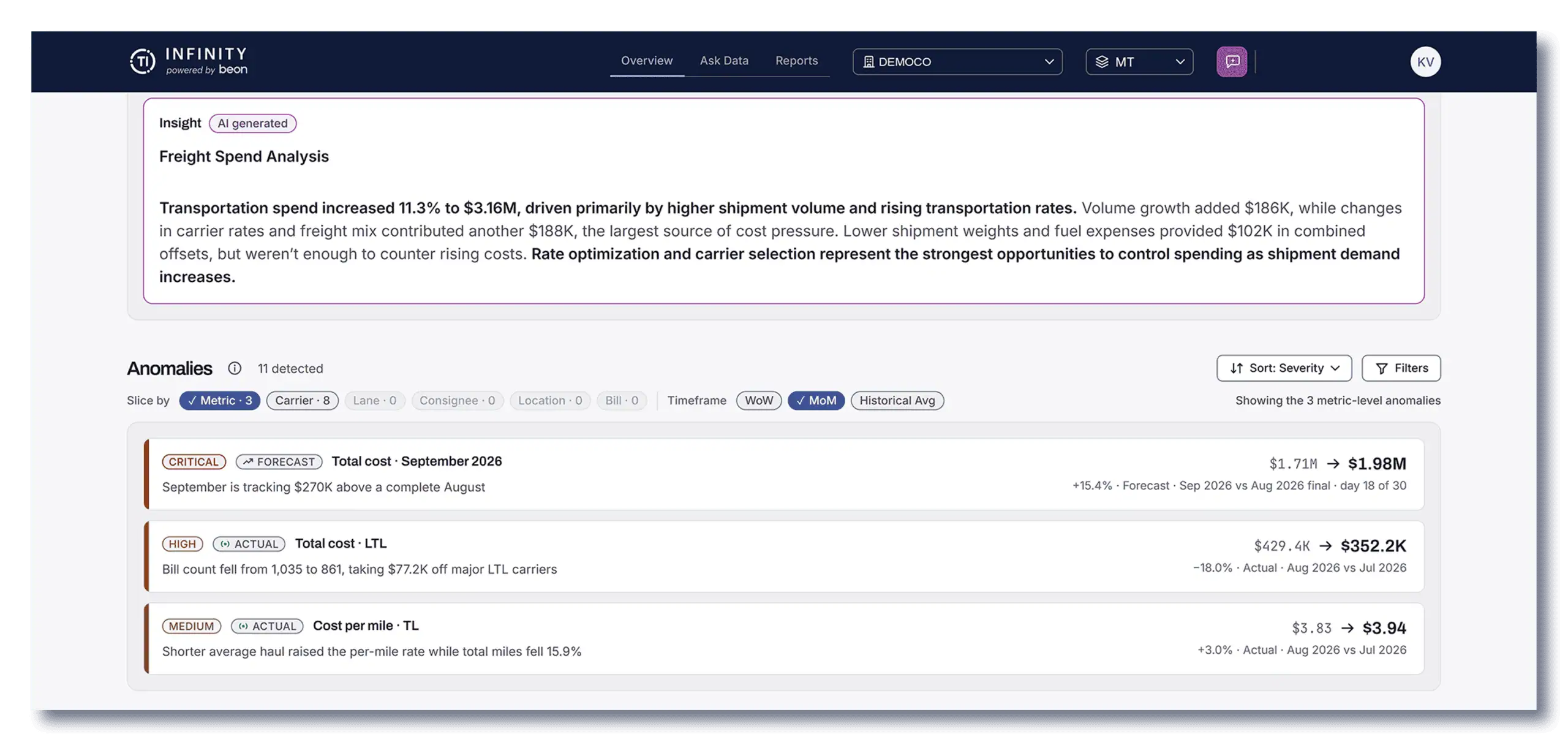This screenshot has width=1568, height=753.
Task: Click the AI generated badge
Action: 252,123
